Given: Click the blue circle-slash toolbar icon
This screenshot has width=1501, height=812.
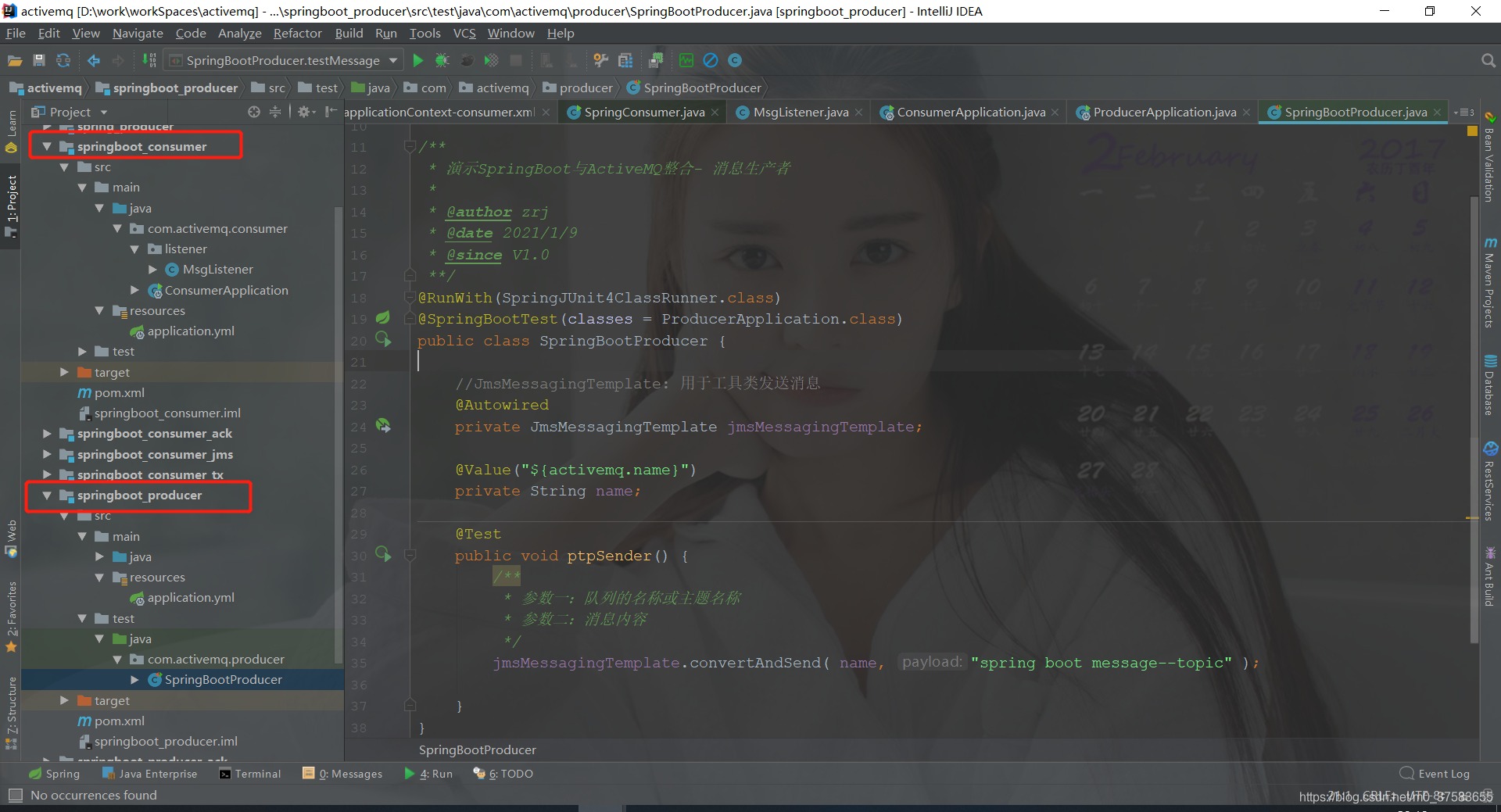Looking at the screenshot, I should tap(711, 60).
